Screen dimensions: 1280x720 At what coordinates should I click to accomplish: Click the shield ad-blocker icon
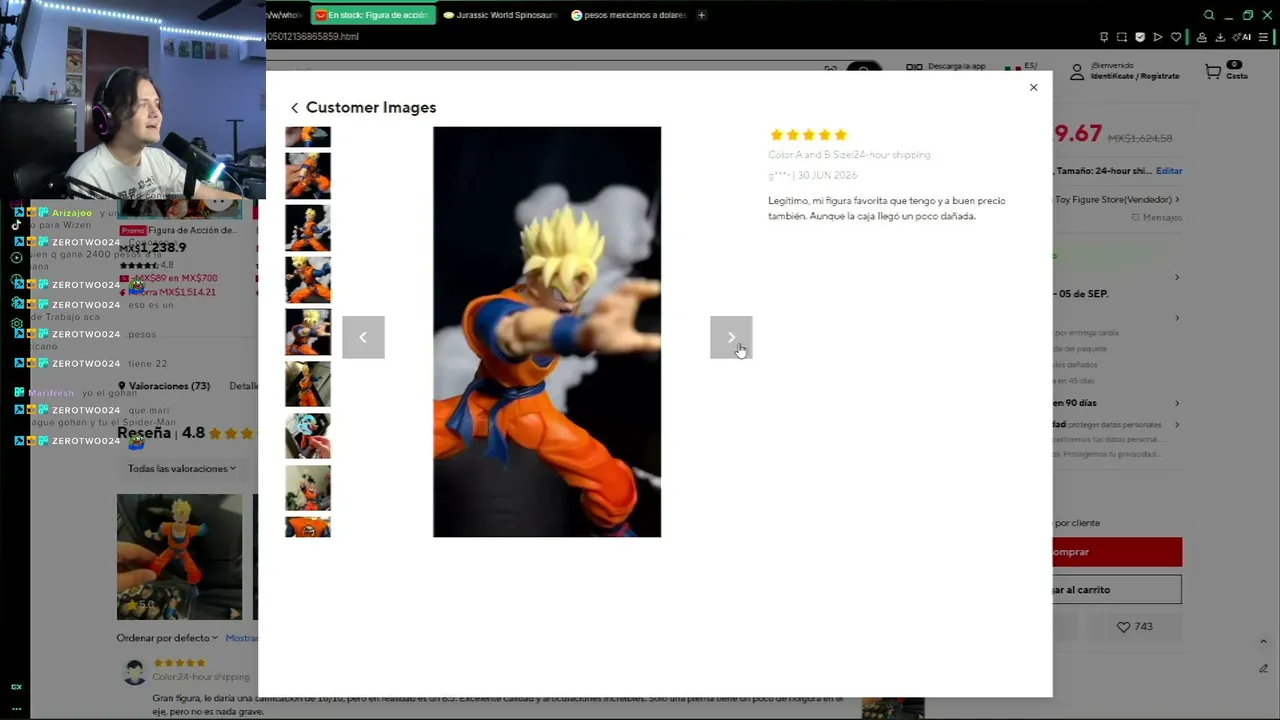click(x=1139, y=37)
